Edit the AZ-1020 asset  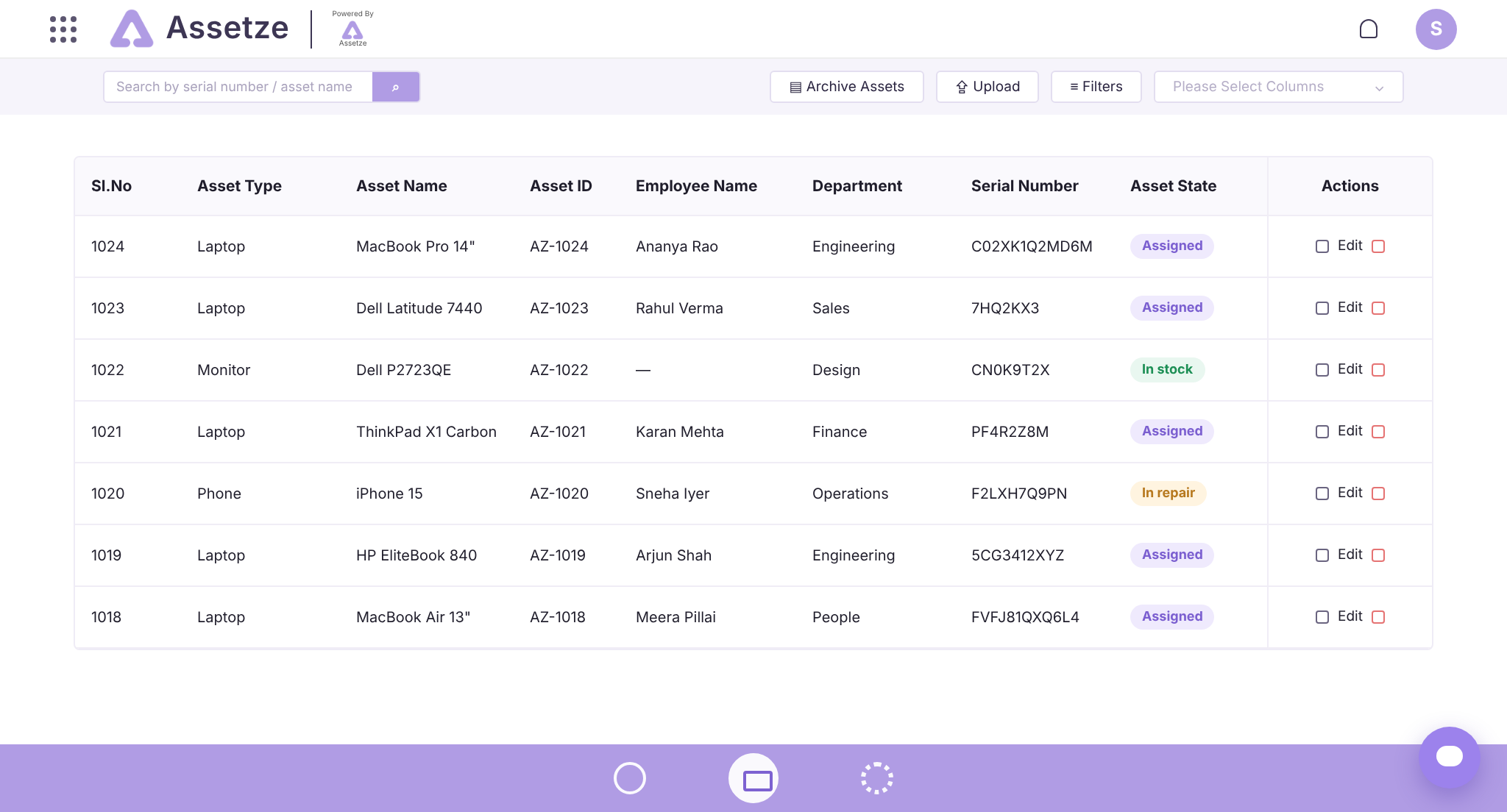click(1350, 493)
